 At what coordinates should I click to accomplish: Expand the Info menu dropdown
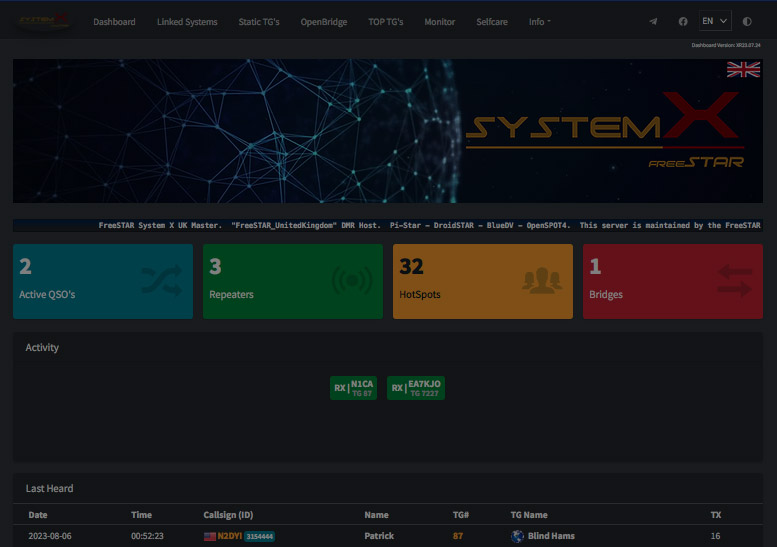click(539, 22)
